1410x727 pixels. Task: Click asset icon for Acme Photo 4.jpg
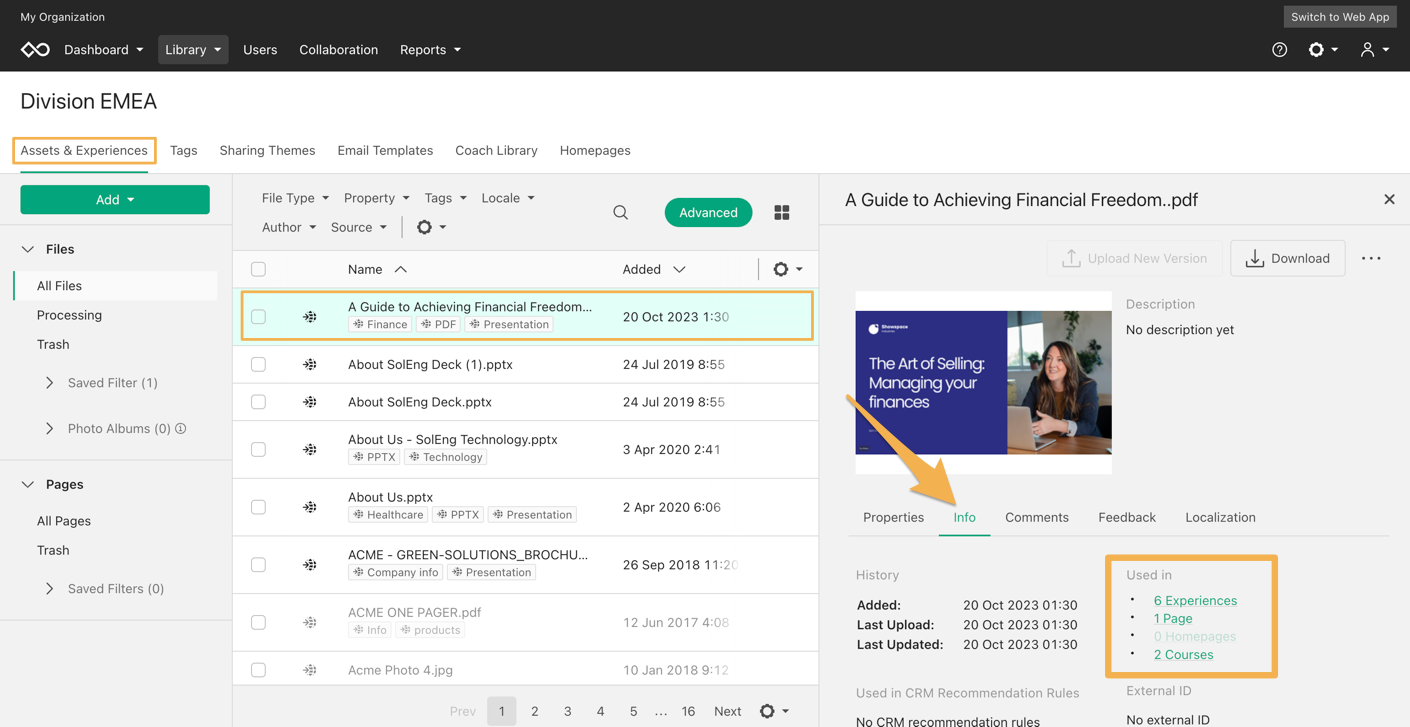(310, 670)
